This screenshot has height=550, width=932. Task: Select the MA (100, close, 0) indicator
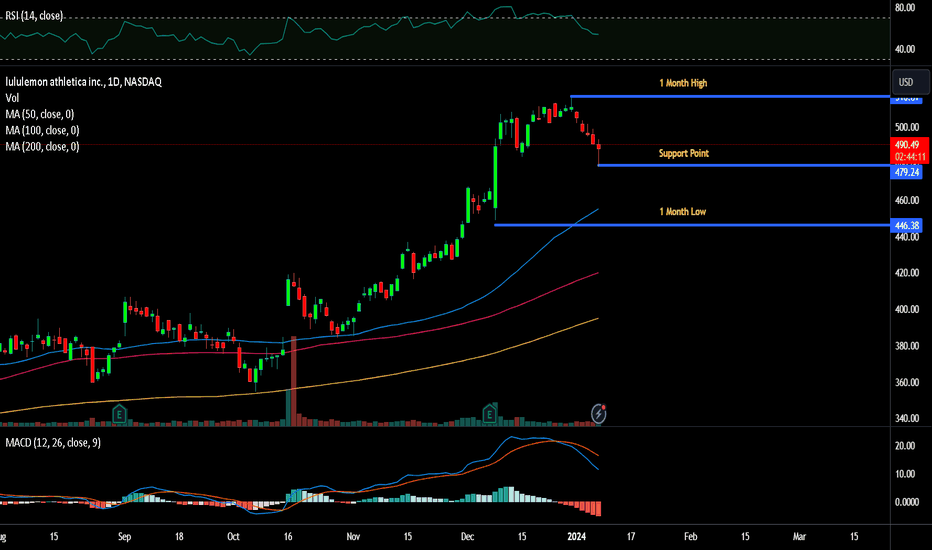[x=42, y=130]
